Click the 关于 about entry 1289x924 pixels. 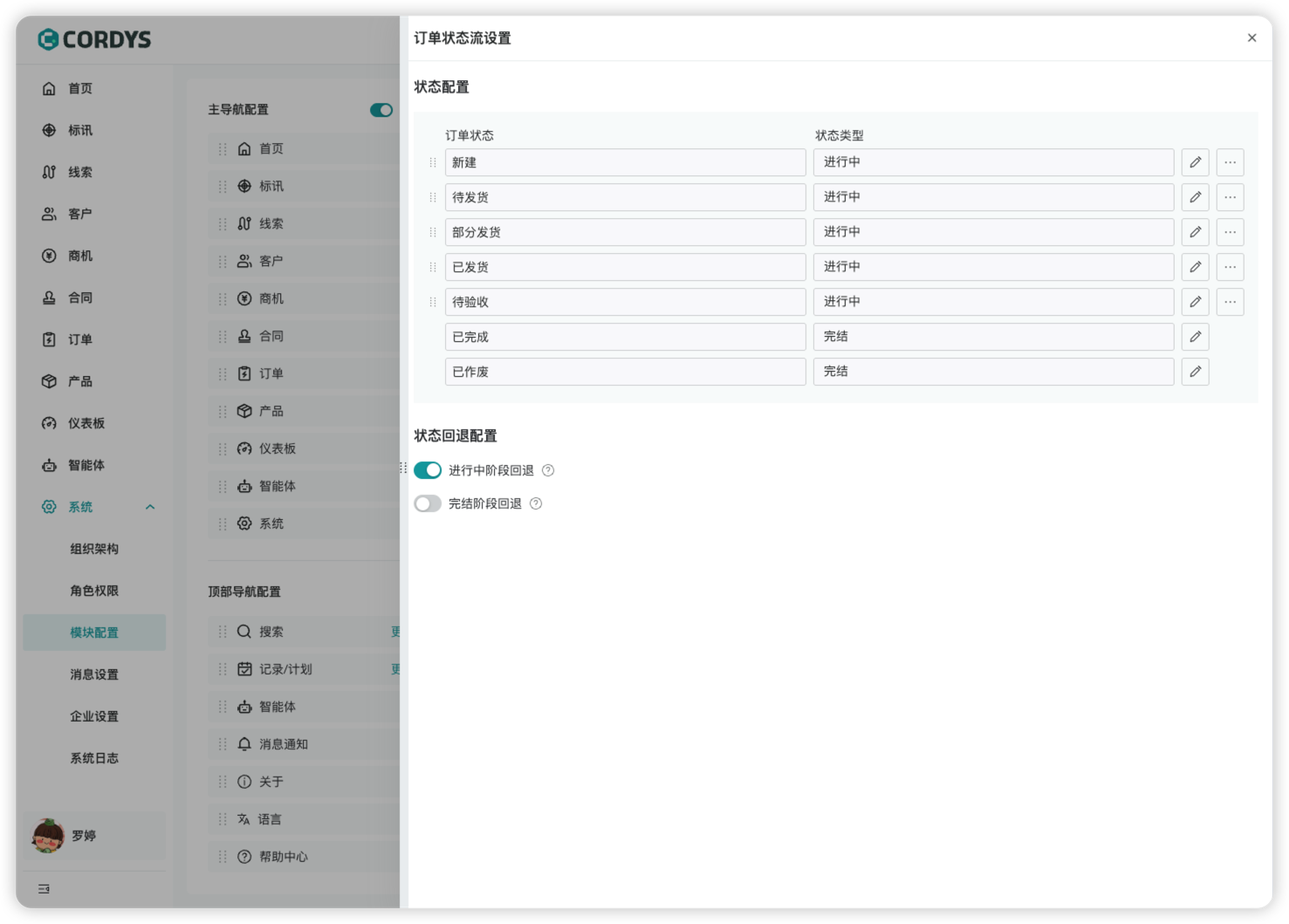click(x=271, y=781)
